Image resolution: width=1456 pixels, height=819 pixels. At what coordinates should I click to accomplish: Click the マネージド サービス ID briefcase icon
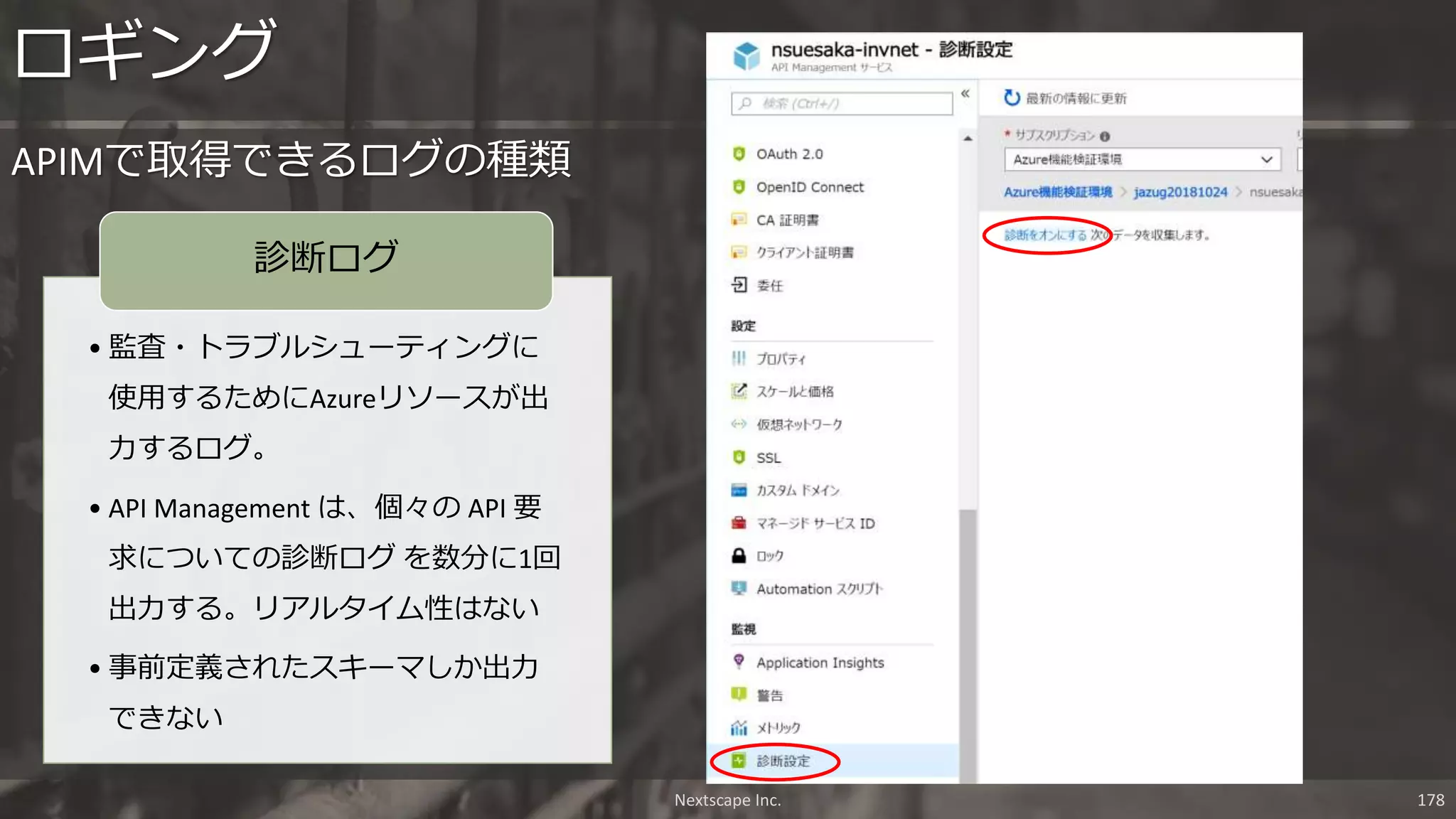click(739, 523)
